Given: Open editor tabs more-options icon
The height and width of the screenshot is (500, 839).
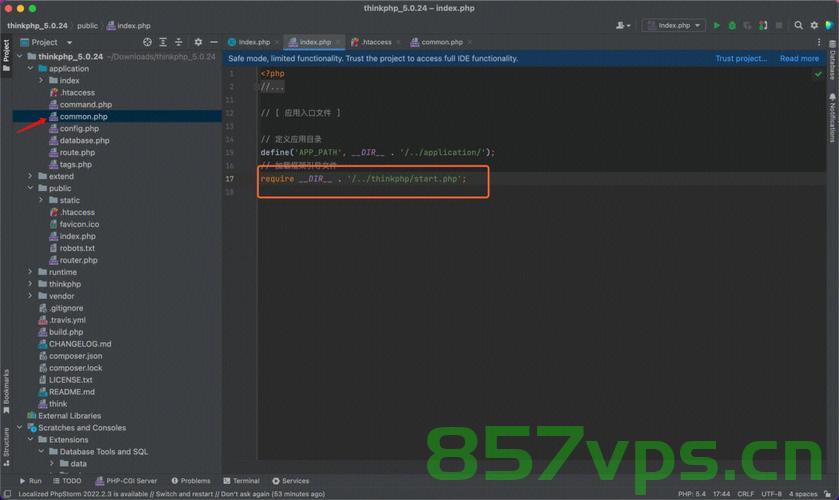Looking at the screenshot, I should click(819, 42).
